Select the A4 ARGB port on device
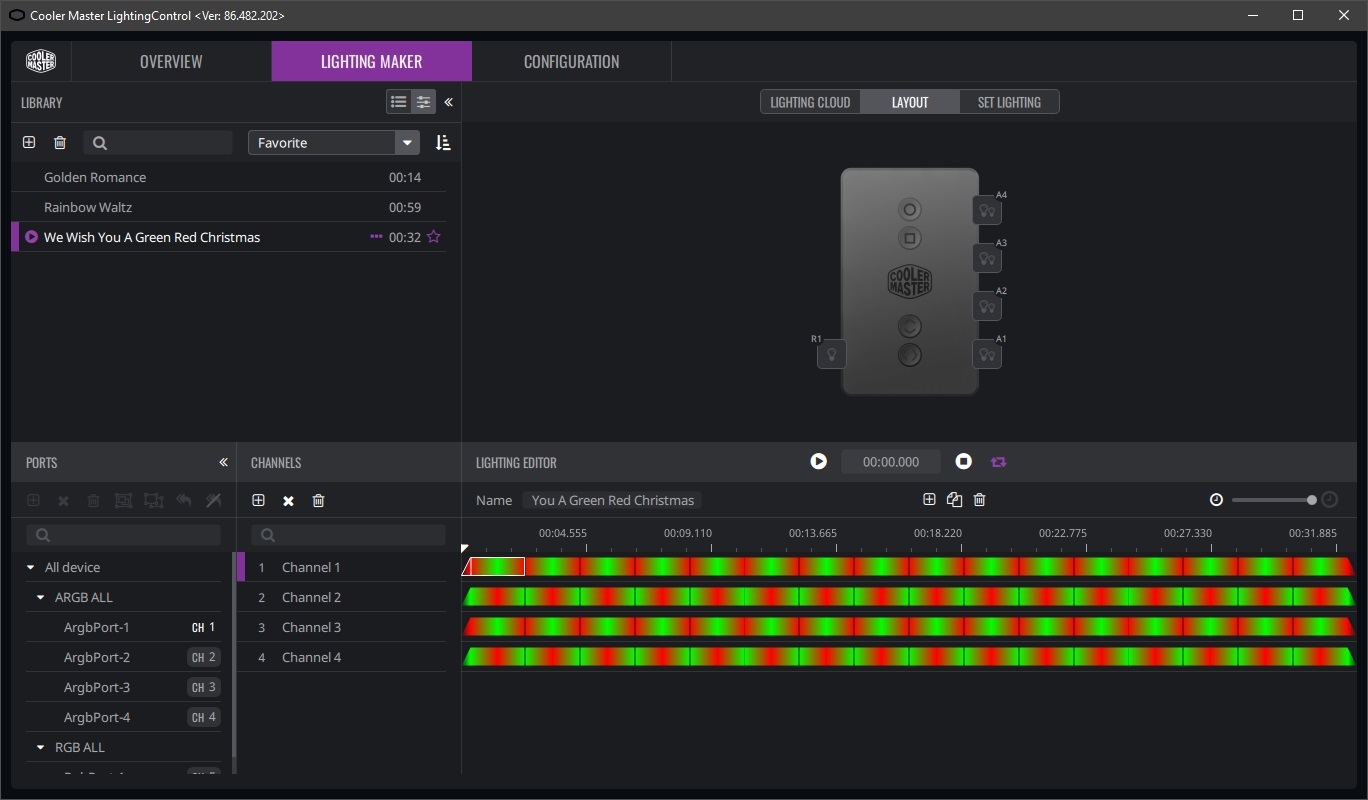1368x800 pixels. 987,210
